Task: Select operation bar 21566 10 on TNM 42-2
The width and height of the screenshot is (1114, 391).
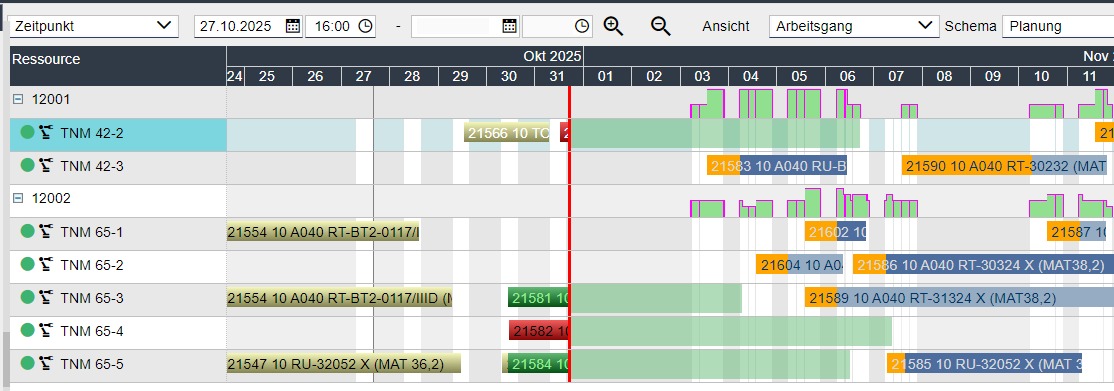Action: click(507, 132)
